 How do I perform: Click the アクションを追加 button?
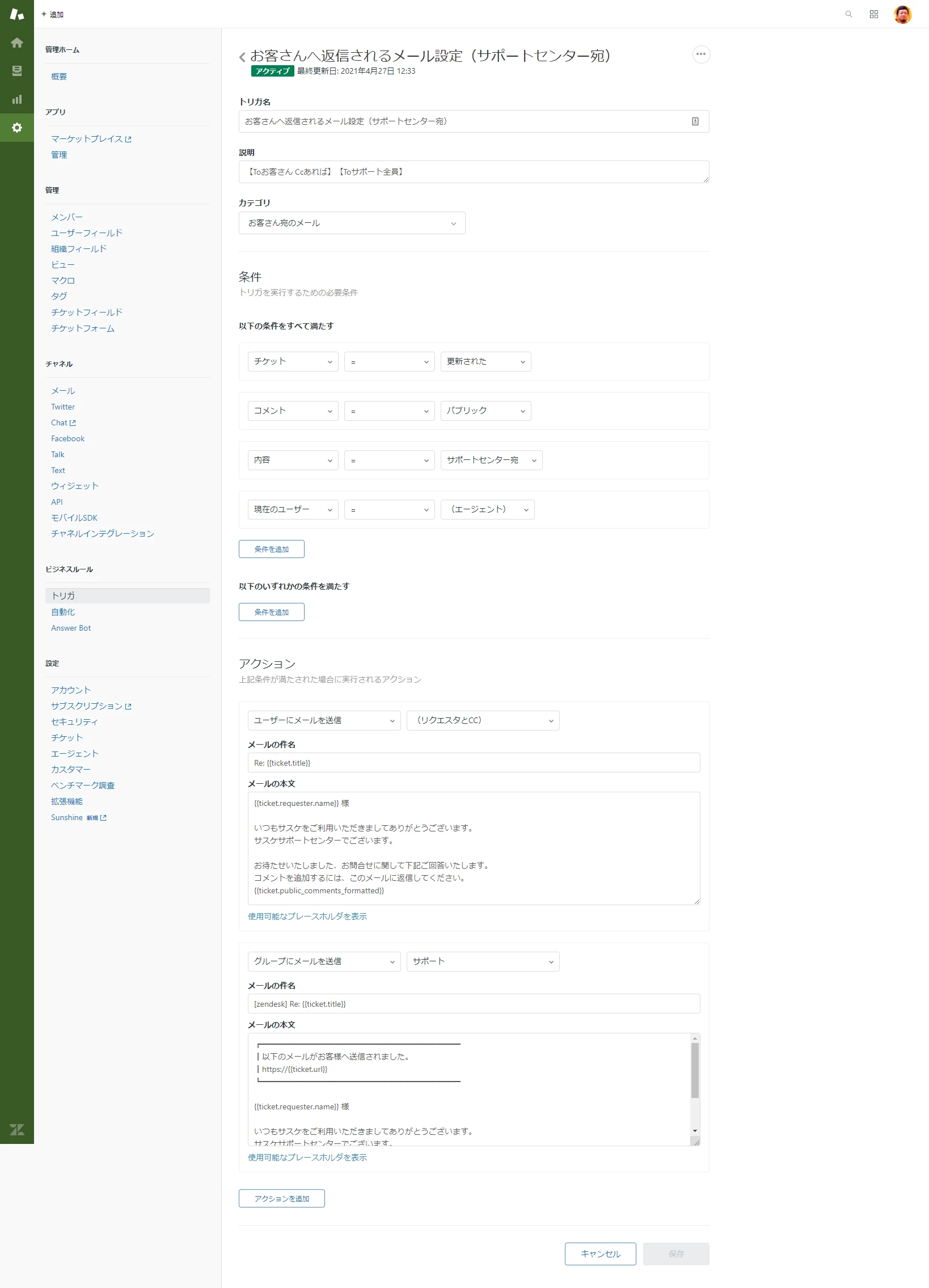pyautogui.click(x=282, y=1198)
